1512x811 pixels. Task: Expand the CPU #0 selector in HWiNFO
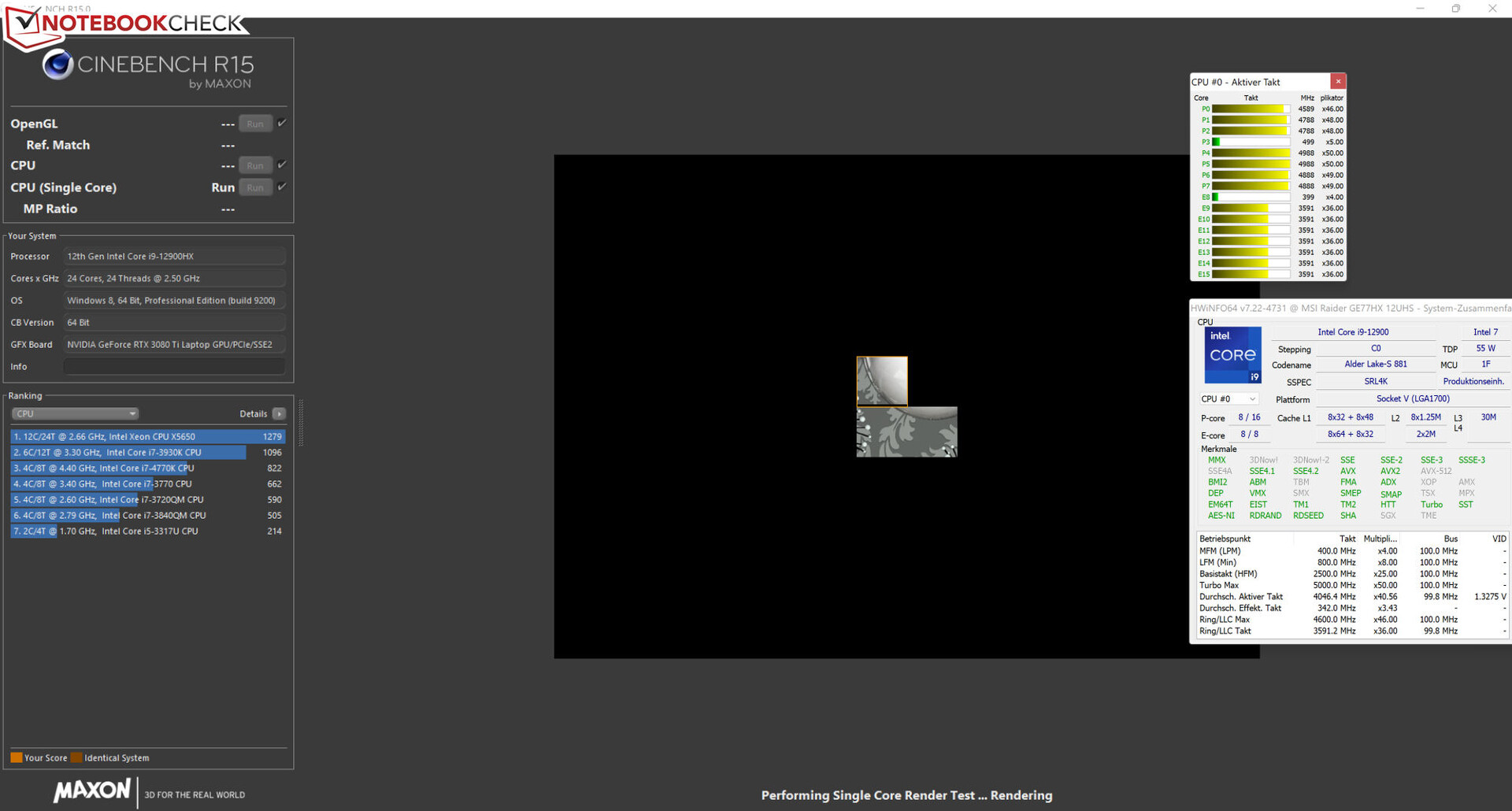(1228, 399)
